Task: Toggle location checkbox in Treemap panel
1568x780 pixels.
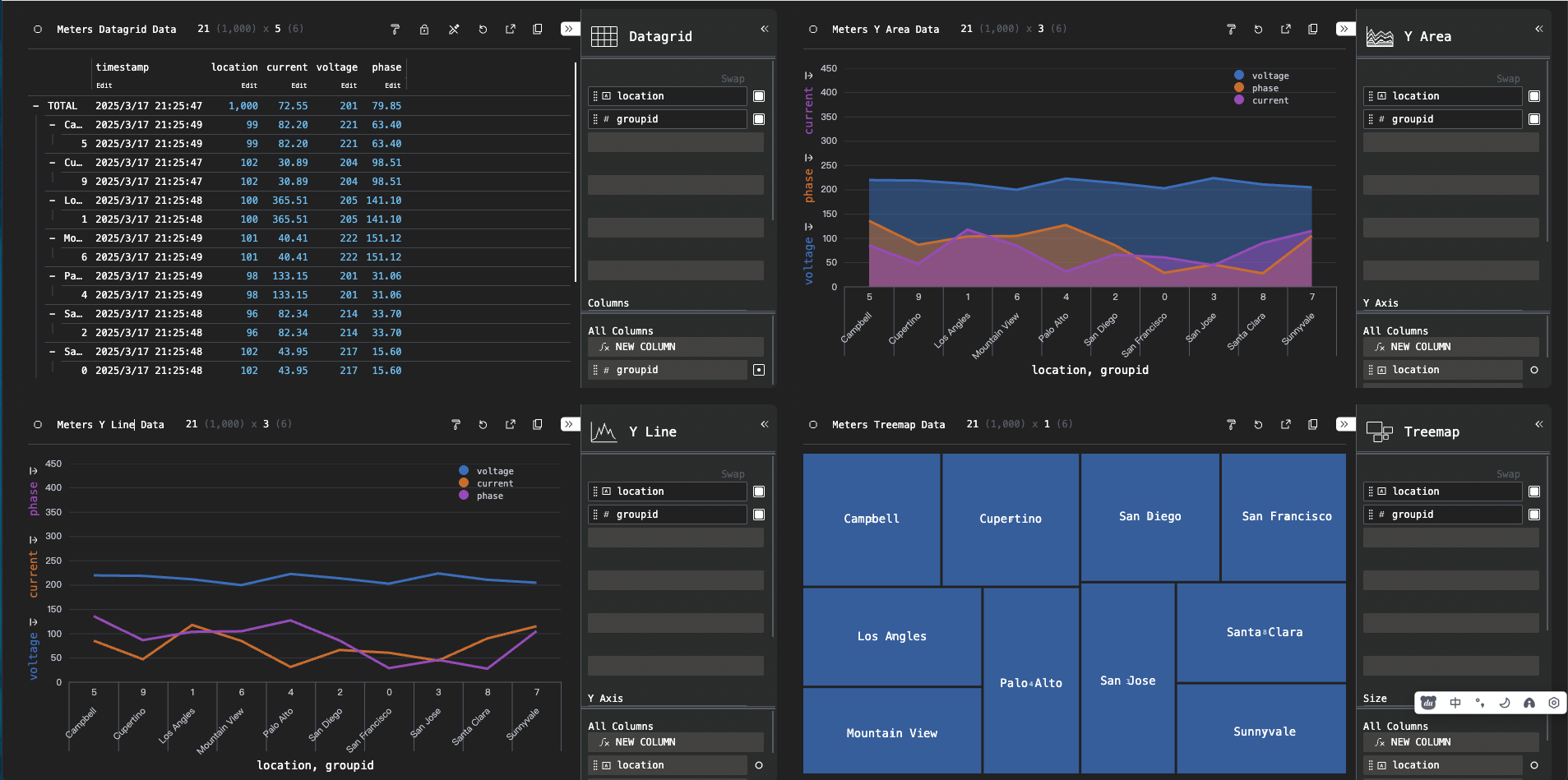Action: tap(1534, 492)
